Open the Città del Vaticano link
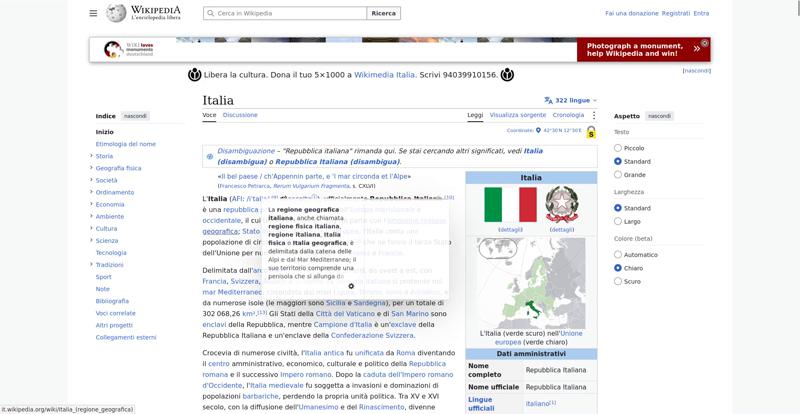800x414 pixels. click(345, 313)
